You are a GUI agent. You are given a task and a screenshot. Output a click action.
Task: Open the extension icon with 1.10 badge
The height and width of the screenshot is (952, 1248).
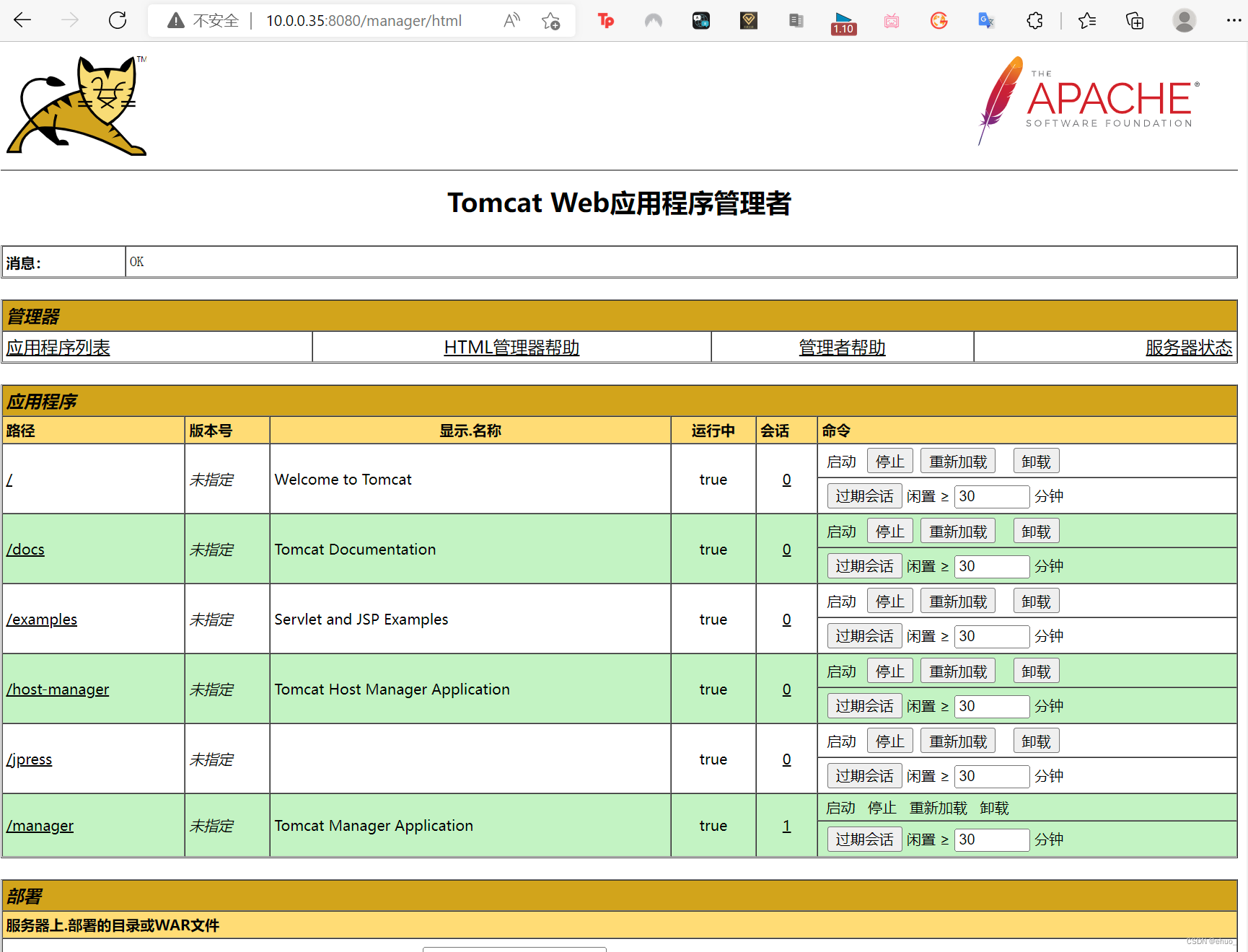[844, 23]
